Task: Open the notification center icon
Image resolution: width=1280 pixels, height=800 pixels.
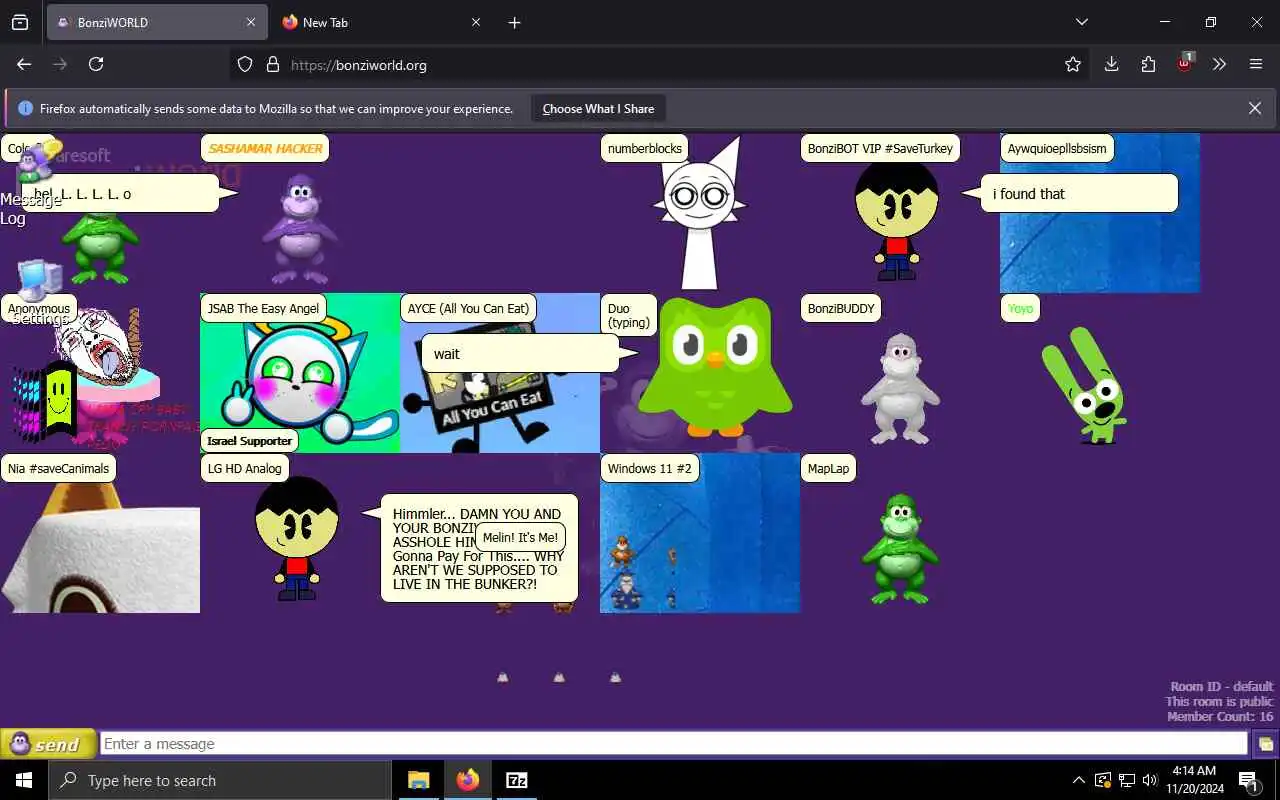Action: [x=1249, y=780]
